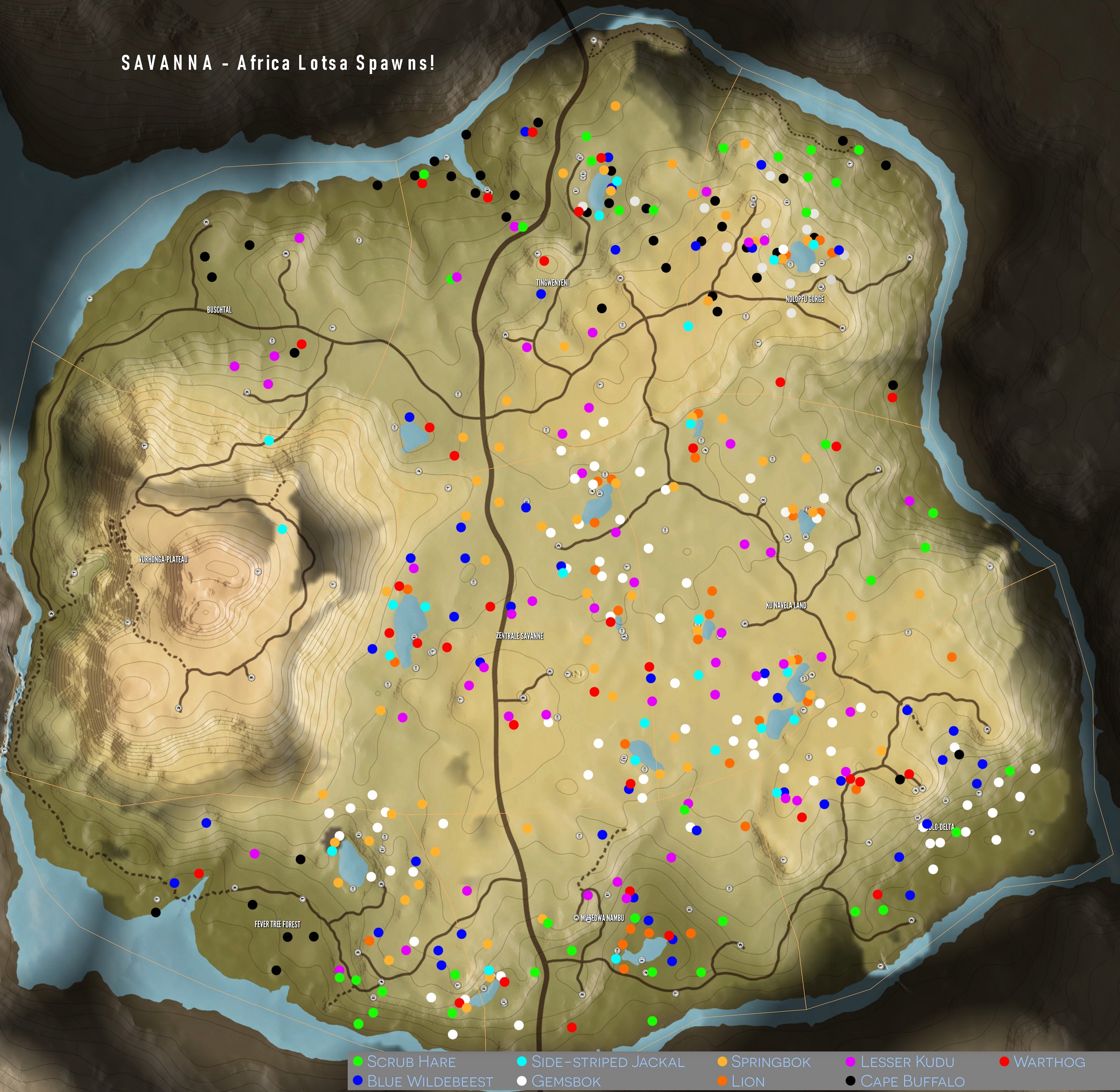Click the cyan Side-striped Jackal legend dot
Viewport: 1120px width, 1092px height.
pyautogui.click(x=522, y=1062)
